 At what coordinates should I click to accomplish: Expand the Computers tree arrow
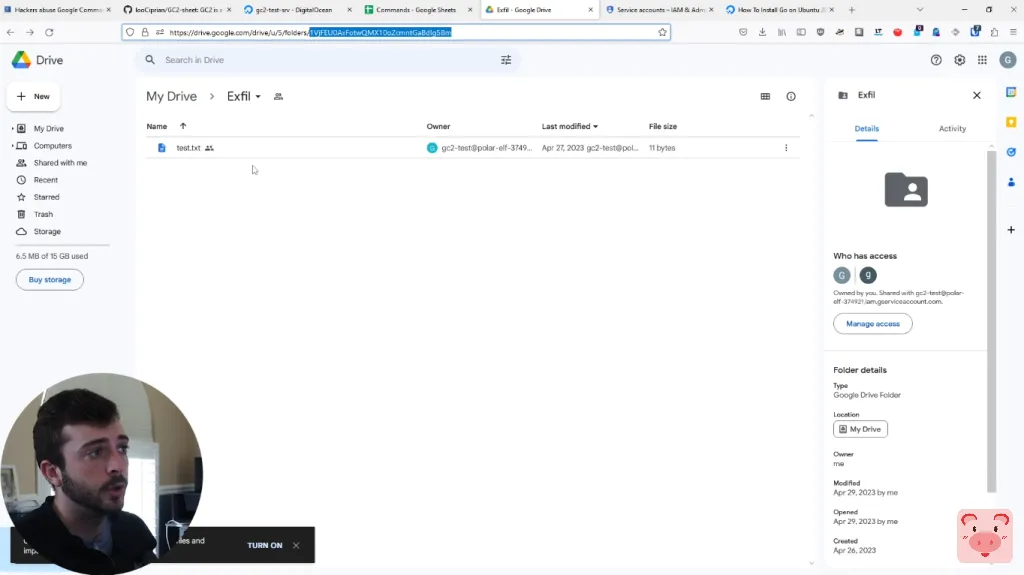tap(12, 146)
